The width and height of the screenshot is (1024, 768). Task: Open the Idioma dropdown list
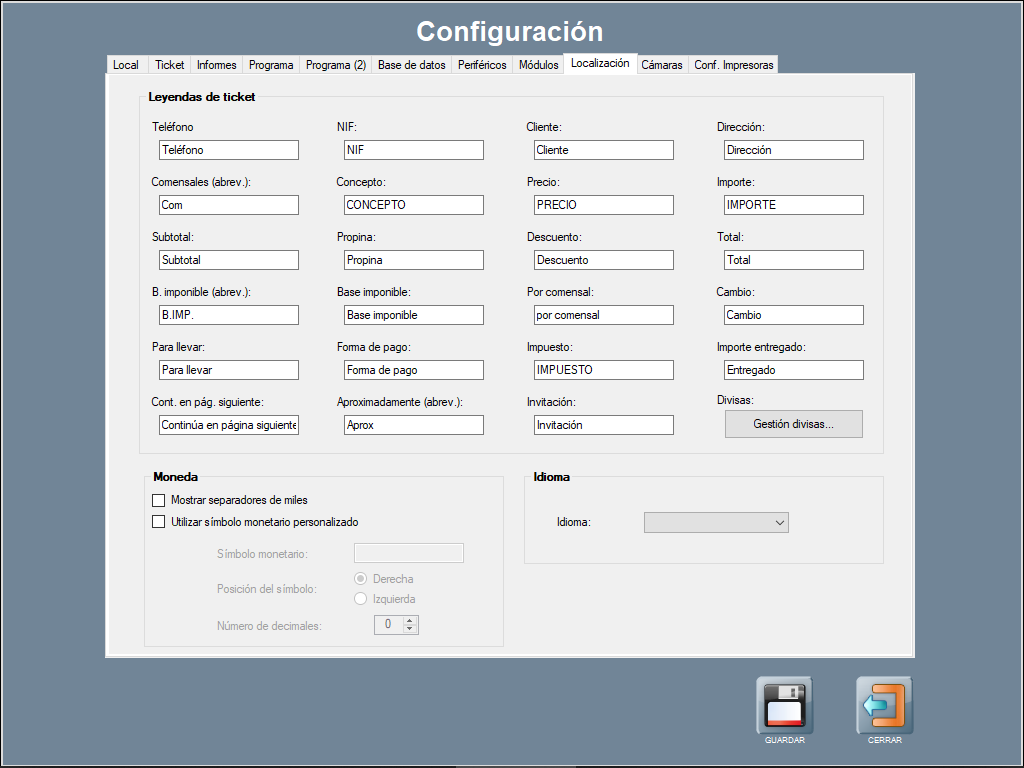pyautogui.click(x=716, y=522)
